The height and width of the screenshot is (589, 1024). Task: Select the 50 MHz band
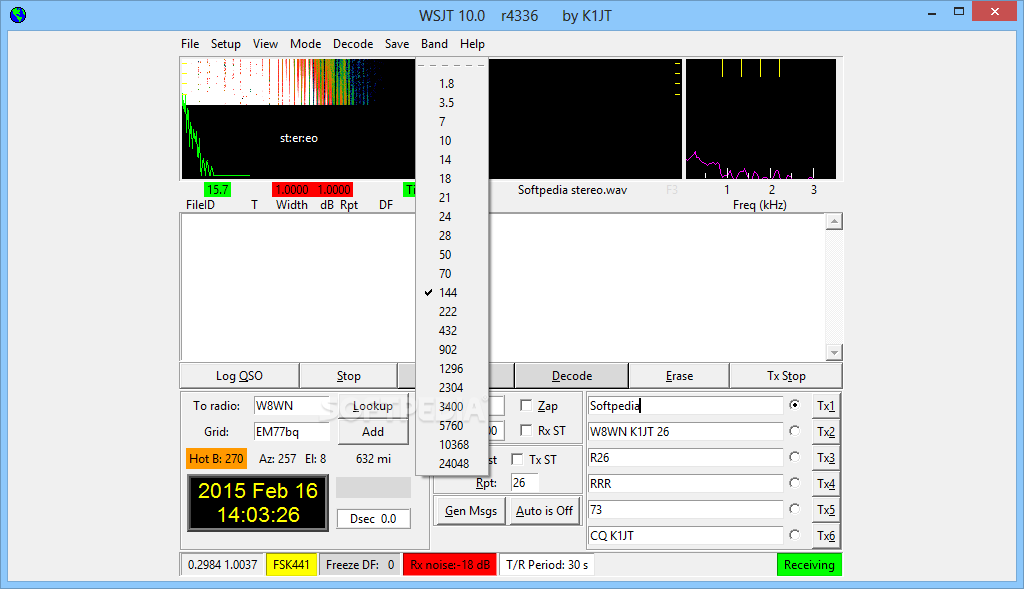coord(452,254)
